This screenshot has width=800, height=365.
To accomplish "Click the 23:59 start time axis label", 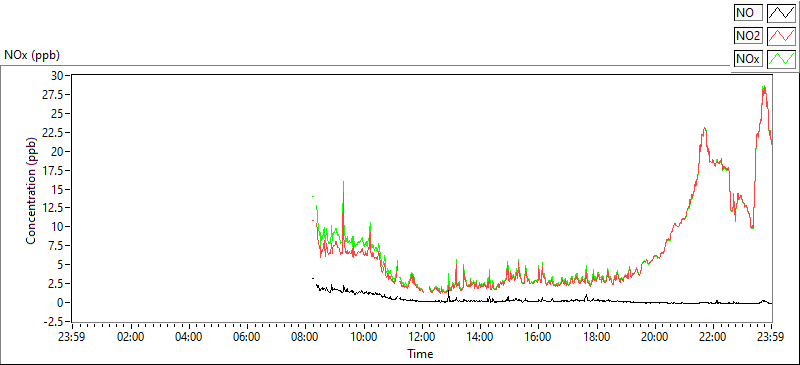I will coord(73,337).
